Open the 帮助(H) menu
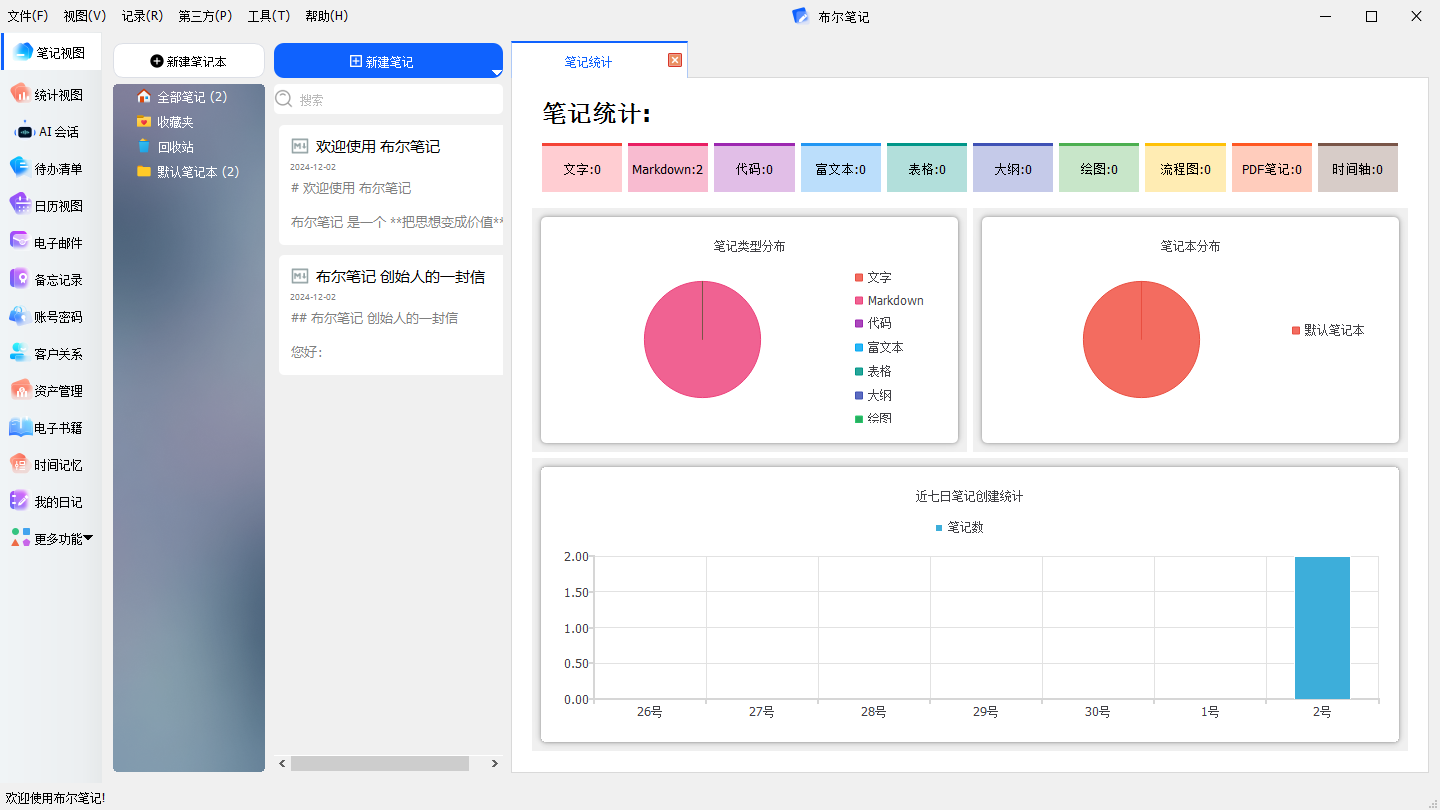 327,16
